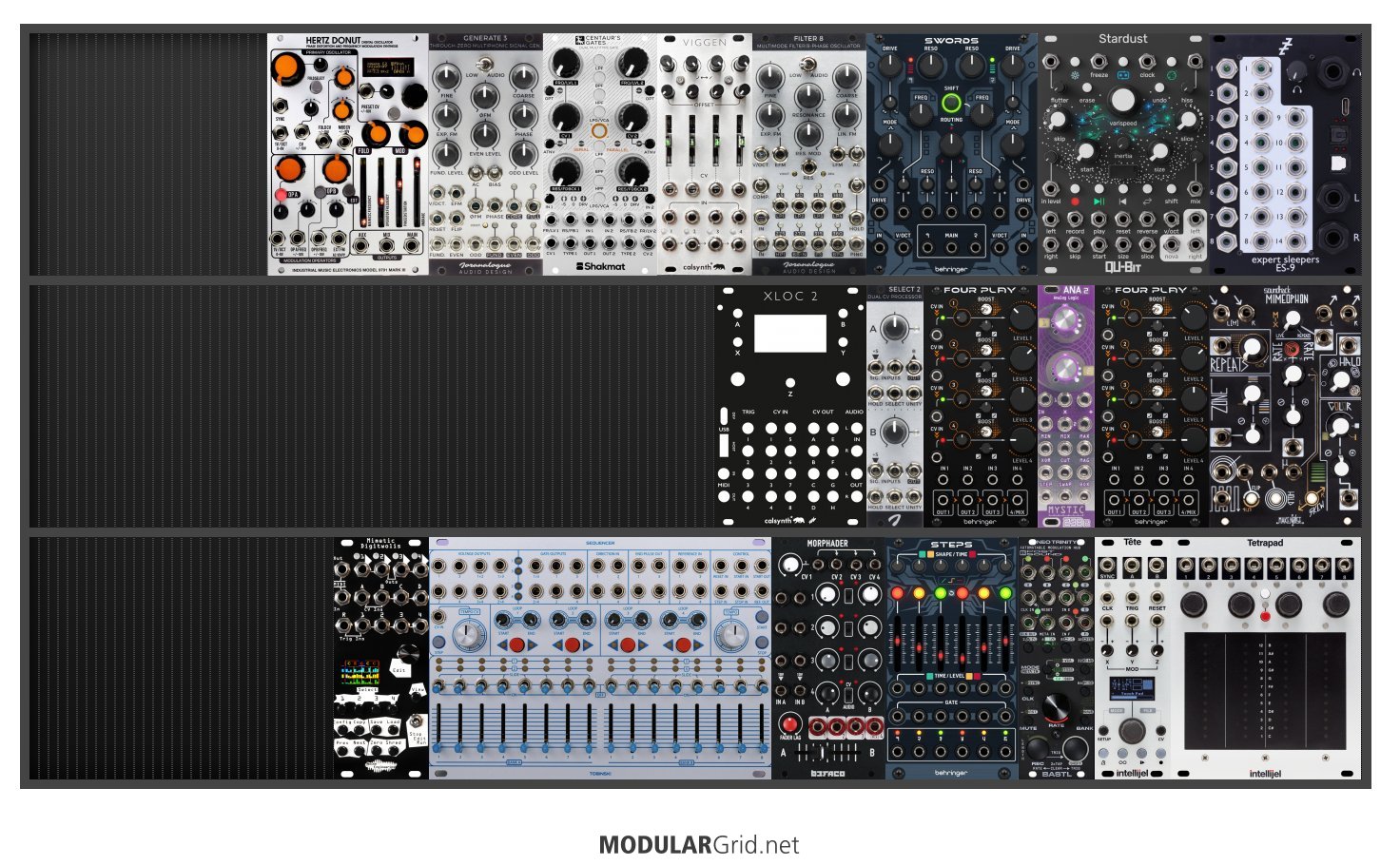Click the MAIN output jack on Hertz Donut
1400x865 pixels.
pyautogui.click(x=413, y=245)
